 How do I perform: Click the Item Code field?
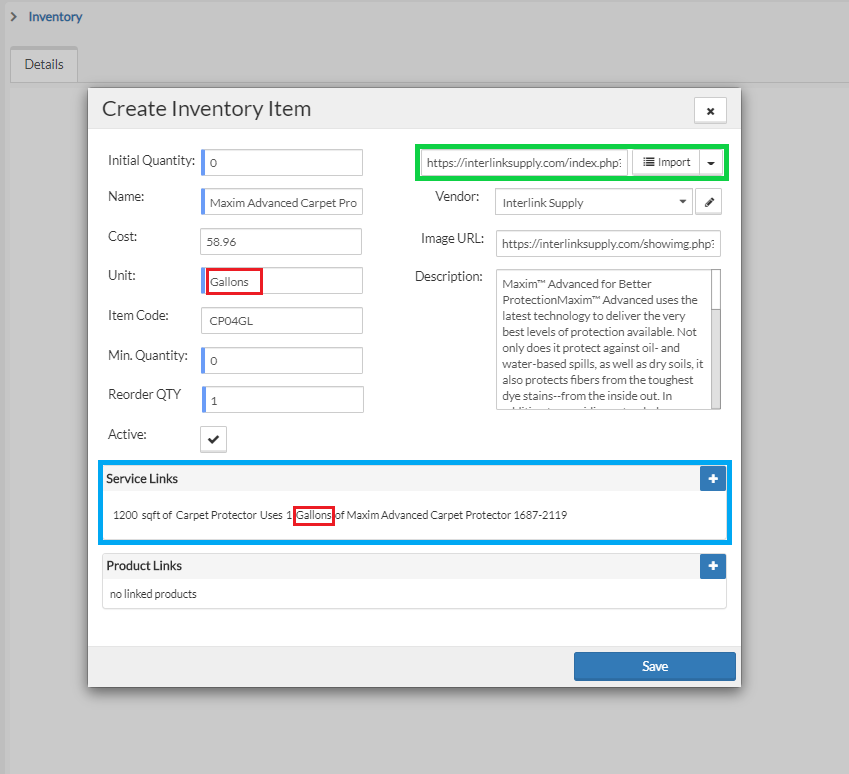coord(281,321)
